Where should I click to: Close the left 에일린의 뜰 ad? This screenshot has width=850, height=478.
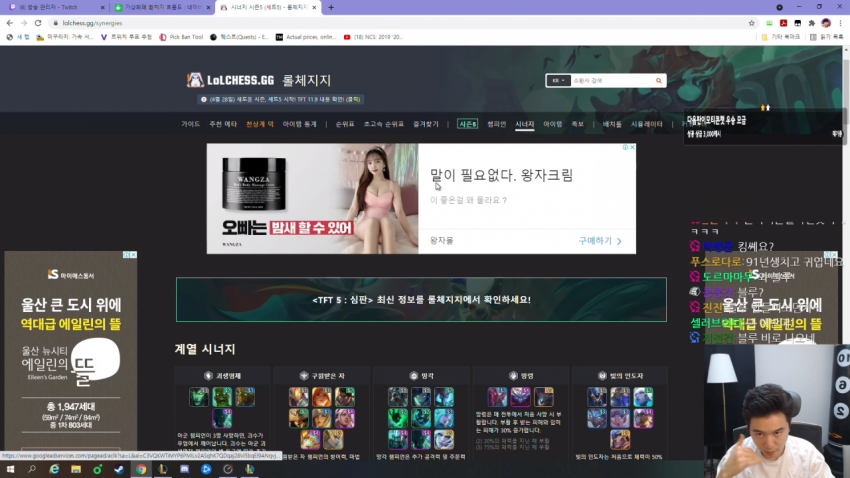pyautogui.click(x=133, y=255)
